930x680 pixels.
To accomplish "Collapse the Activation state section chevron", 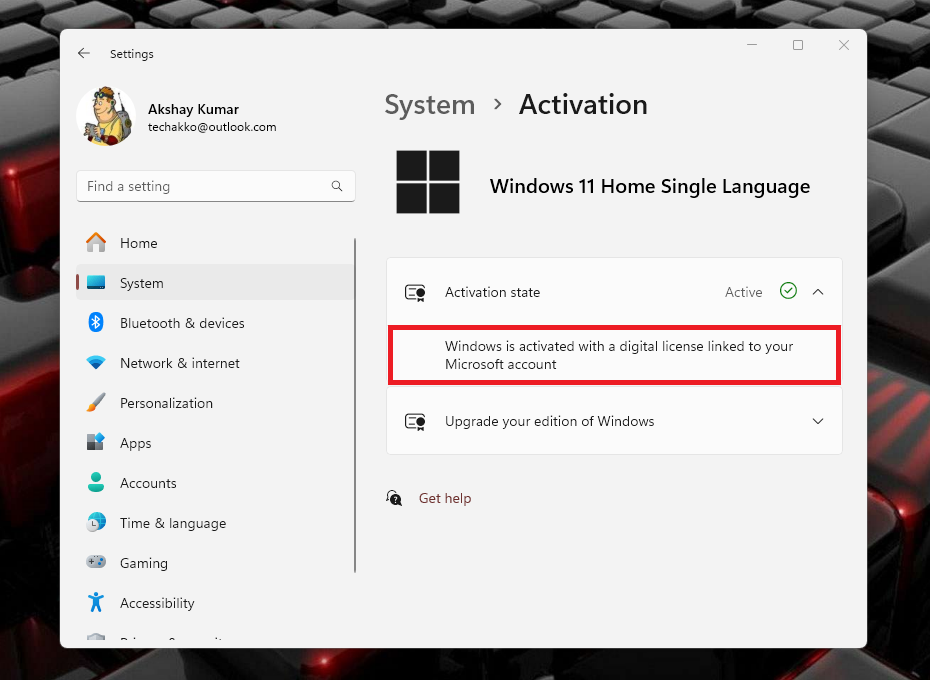I will pyautogui.click(x=818, y=292).
